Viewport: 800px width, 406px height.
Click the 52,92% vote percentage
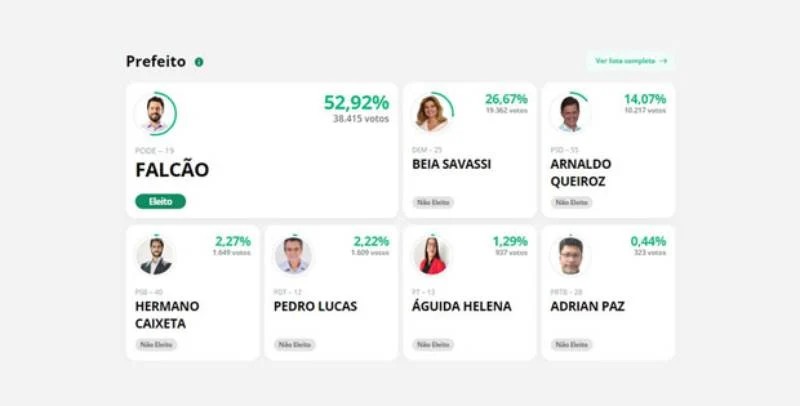pos(357,103)
